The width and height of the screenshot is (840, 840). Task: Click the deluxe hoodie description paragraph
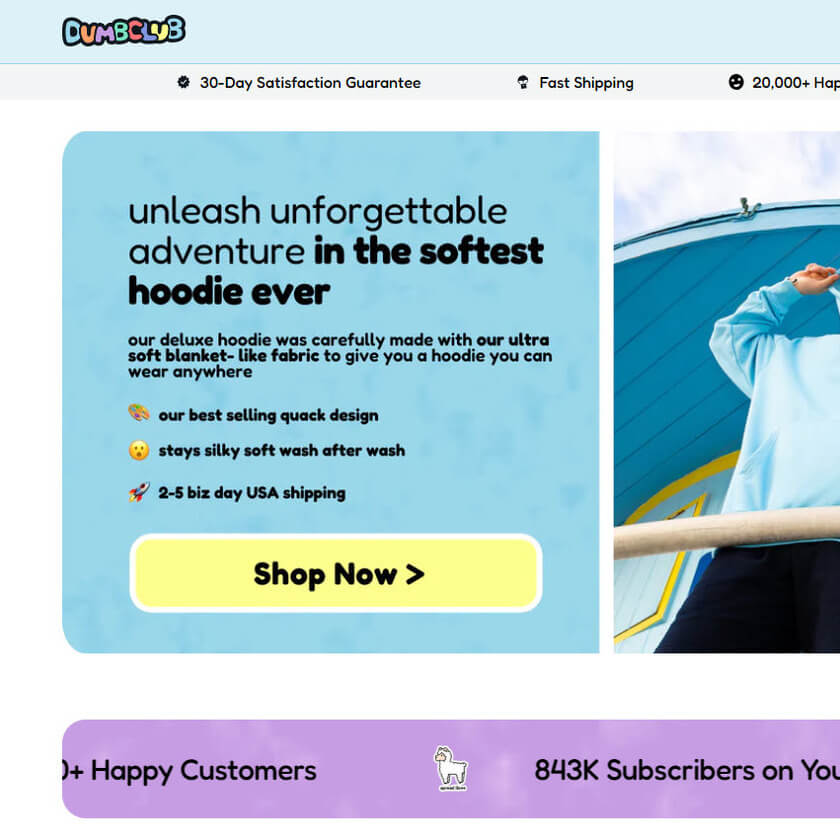(340, 356)
